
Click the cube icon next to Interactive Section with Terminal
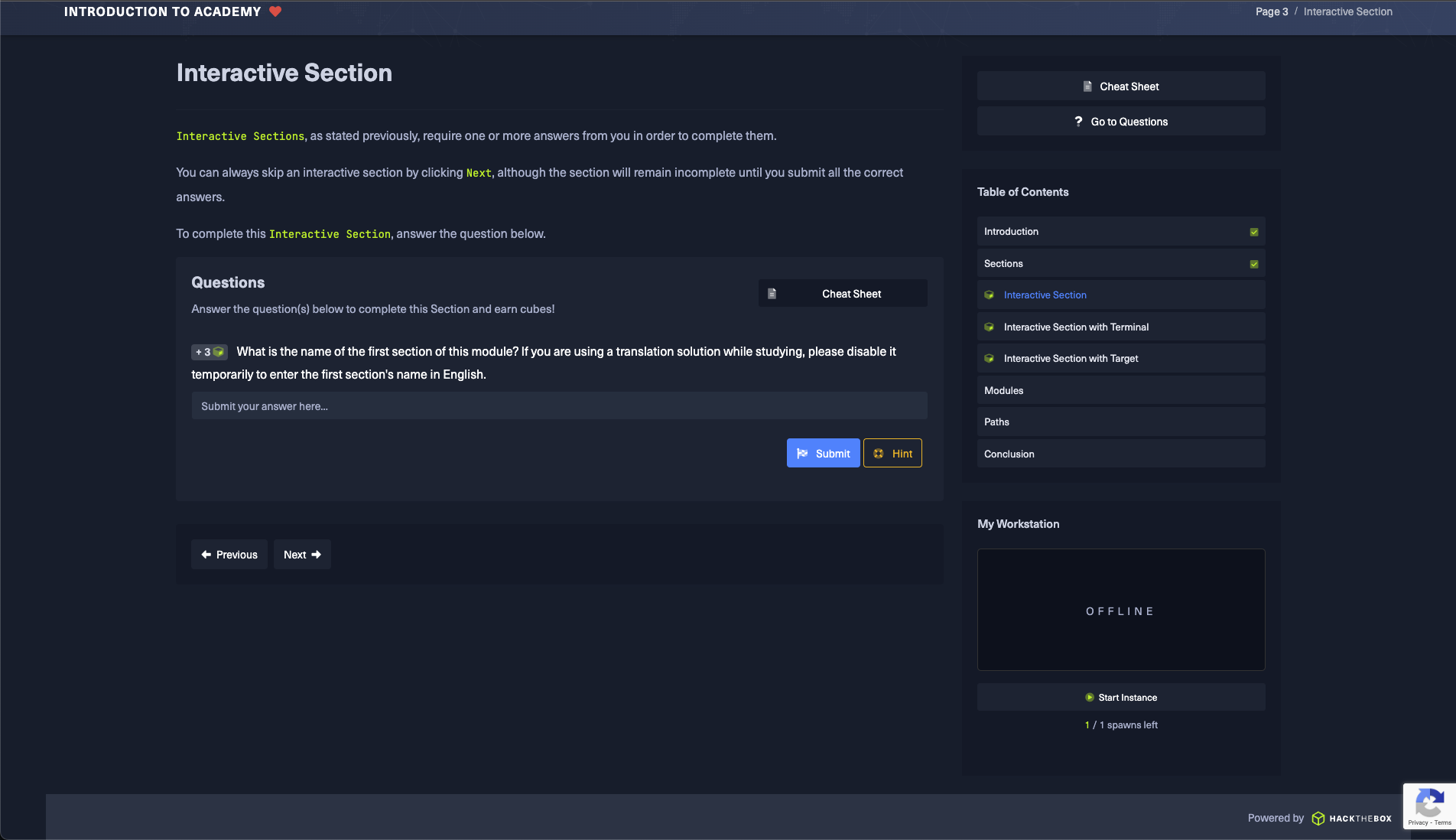point(989,327)
